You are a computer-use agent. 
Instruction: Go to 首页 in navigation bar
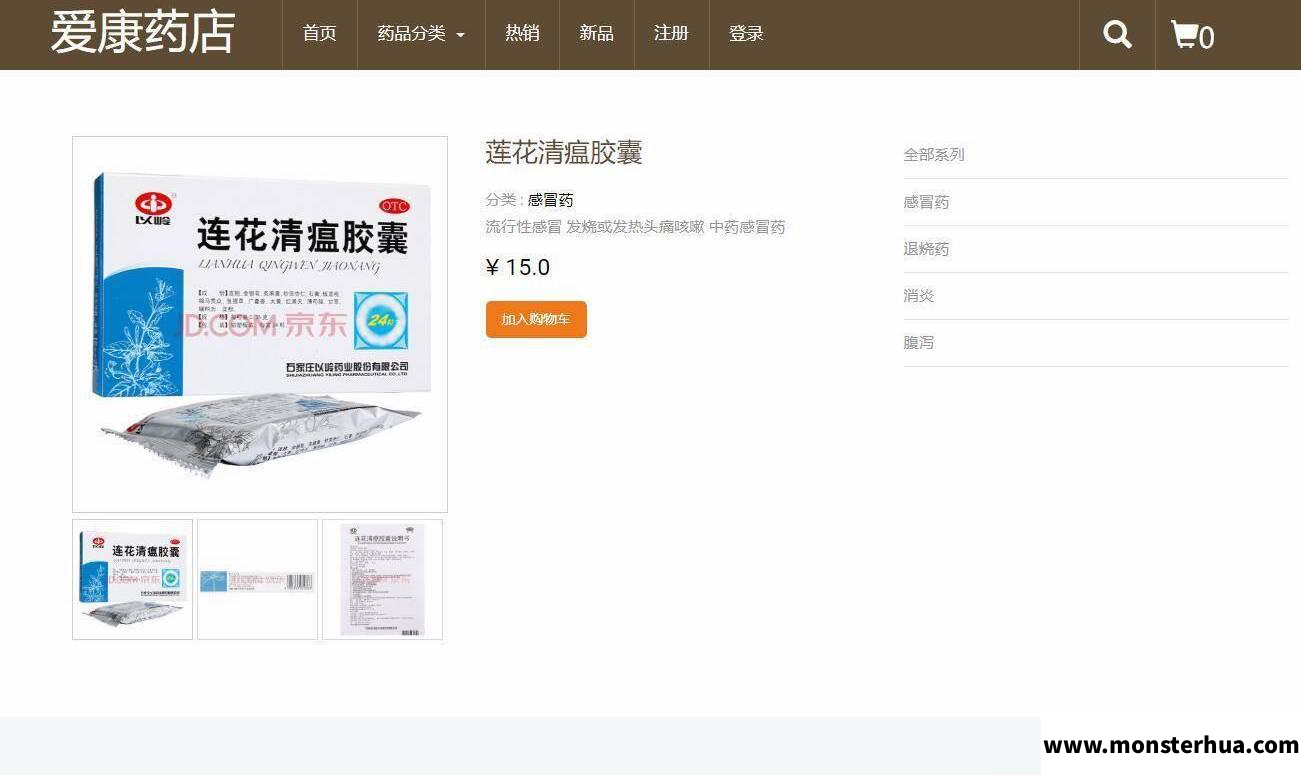click(320, 34)
